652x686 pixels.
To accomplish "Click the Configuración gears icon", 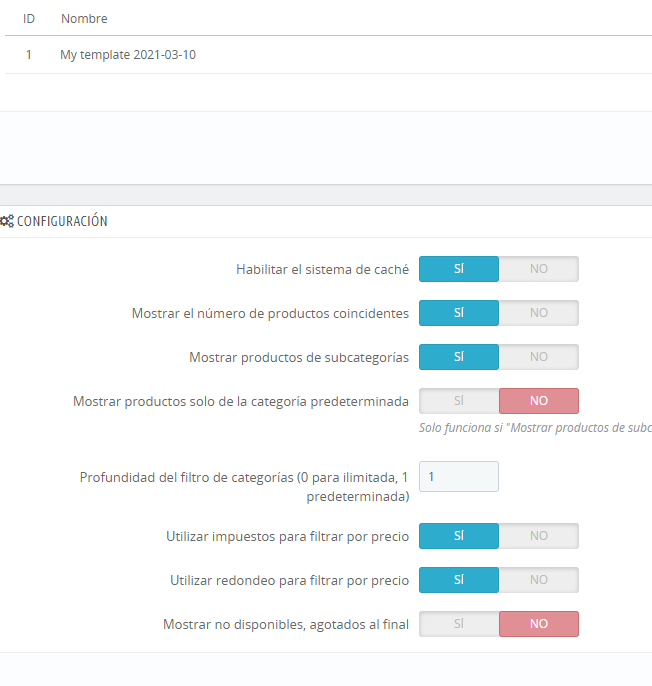I will click(7, 221).
